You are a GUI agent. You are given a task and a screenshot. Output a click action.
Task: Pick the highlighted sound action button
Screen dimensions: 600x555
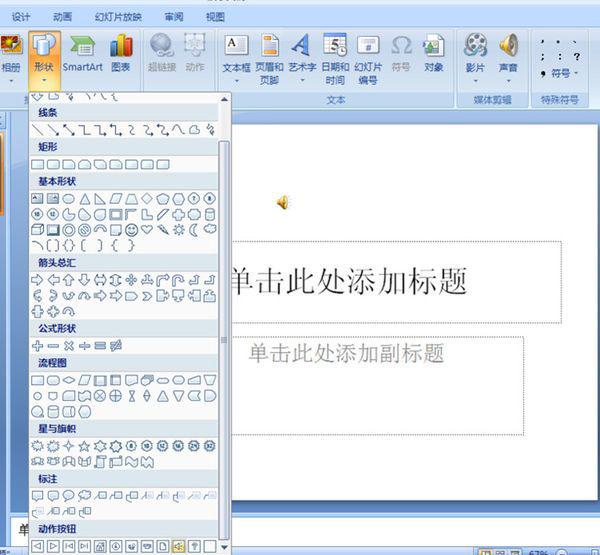(x=178, y=546)
